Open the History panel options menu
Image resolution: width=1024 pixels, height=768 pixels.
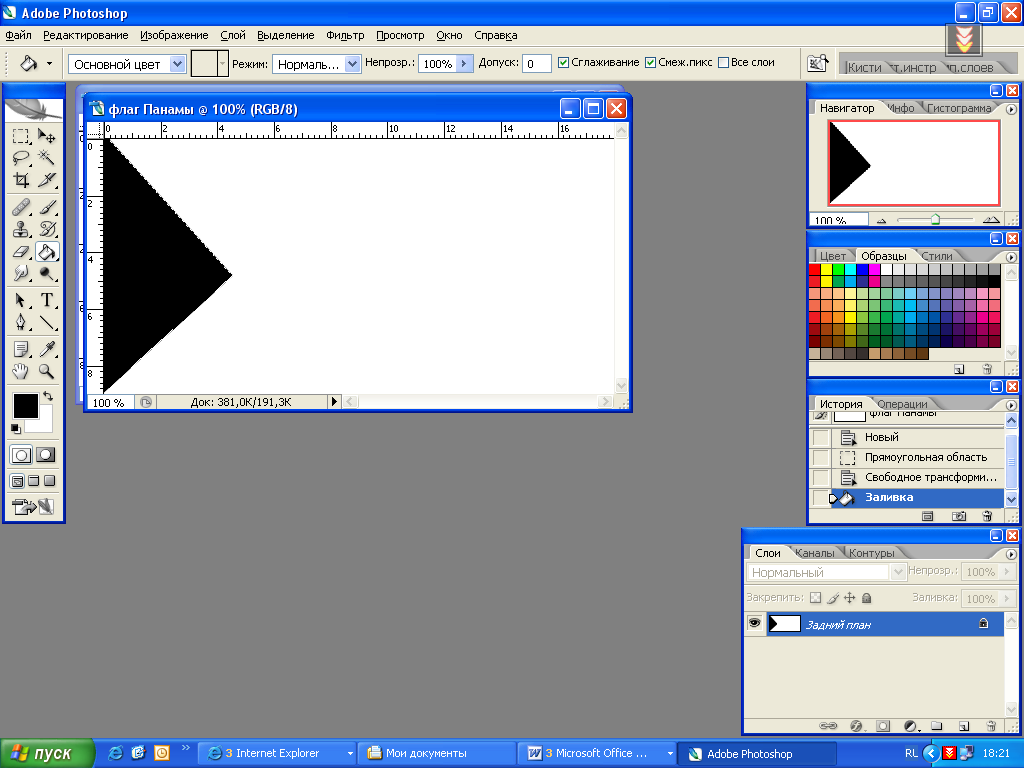[x=1011, y=405]
